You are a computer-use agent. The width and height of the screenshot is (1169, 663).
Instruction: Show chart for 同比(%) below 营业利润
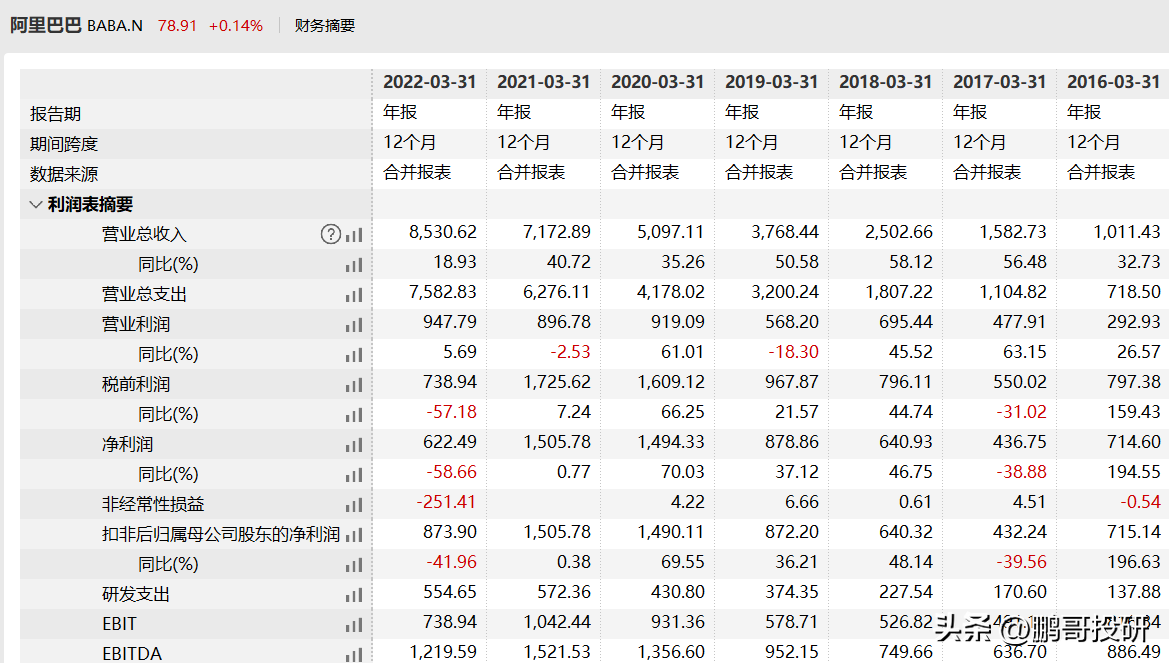tap(354, 355)
